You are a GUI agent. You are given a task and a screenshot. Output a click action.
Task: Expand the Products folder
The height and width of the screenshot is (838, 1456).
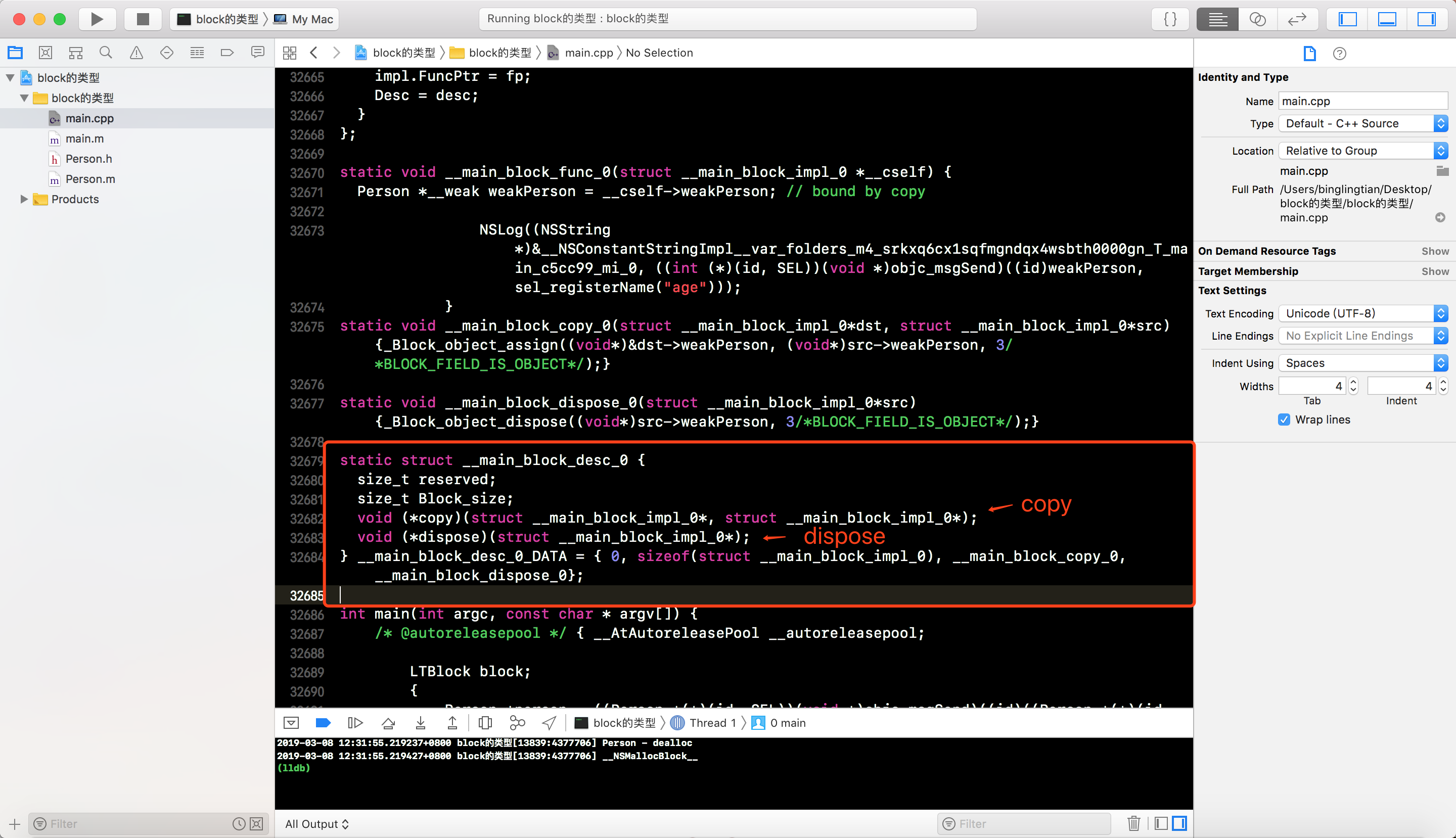click(24, 199)
